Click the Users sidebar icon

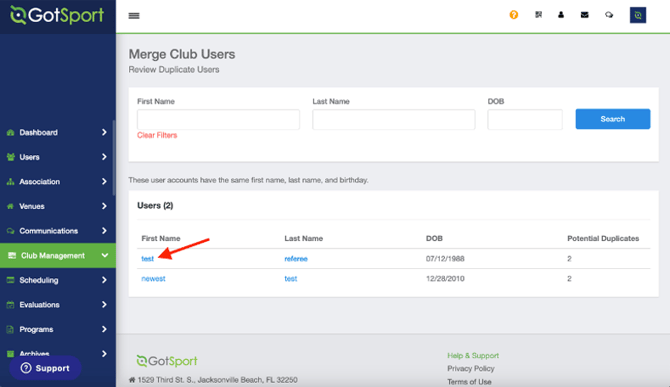click(x=11, y=157)
